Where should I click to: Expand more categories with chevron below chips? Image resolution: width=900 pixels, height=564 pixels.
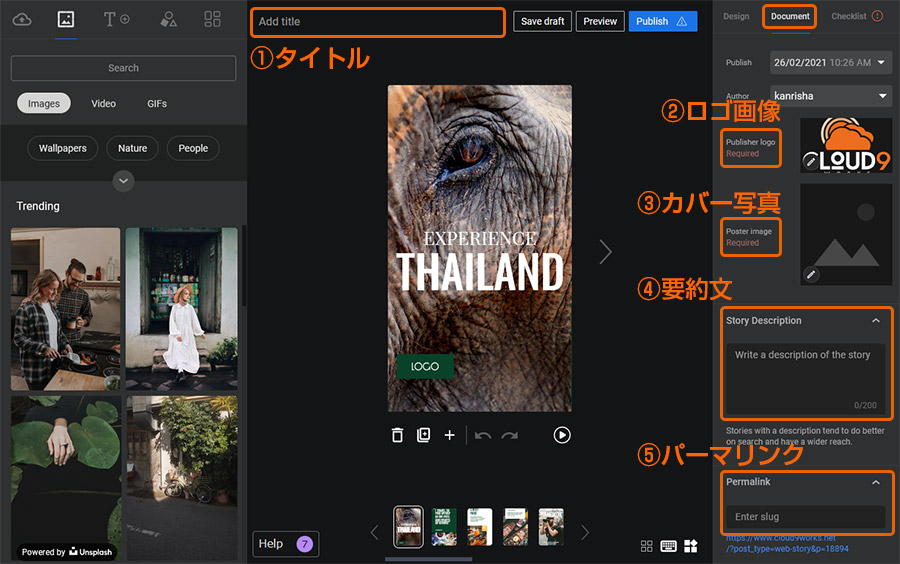[124, 181]
